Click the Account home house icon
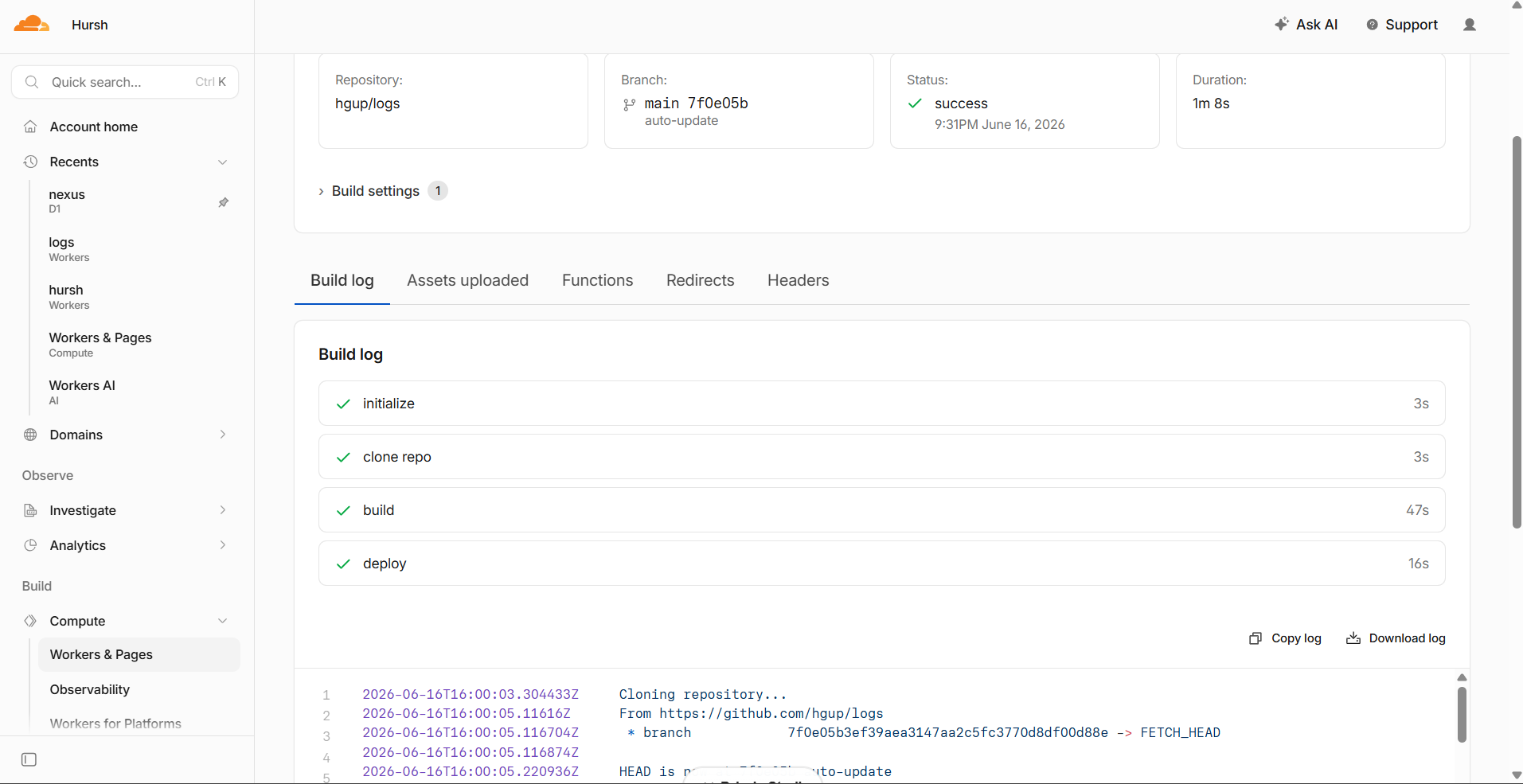The width and height of the screenshot is (1523, 784). click(30, 127)
